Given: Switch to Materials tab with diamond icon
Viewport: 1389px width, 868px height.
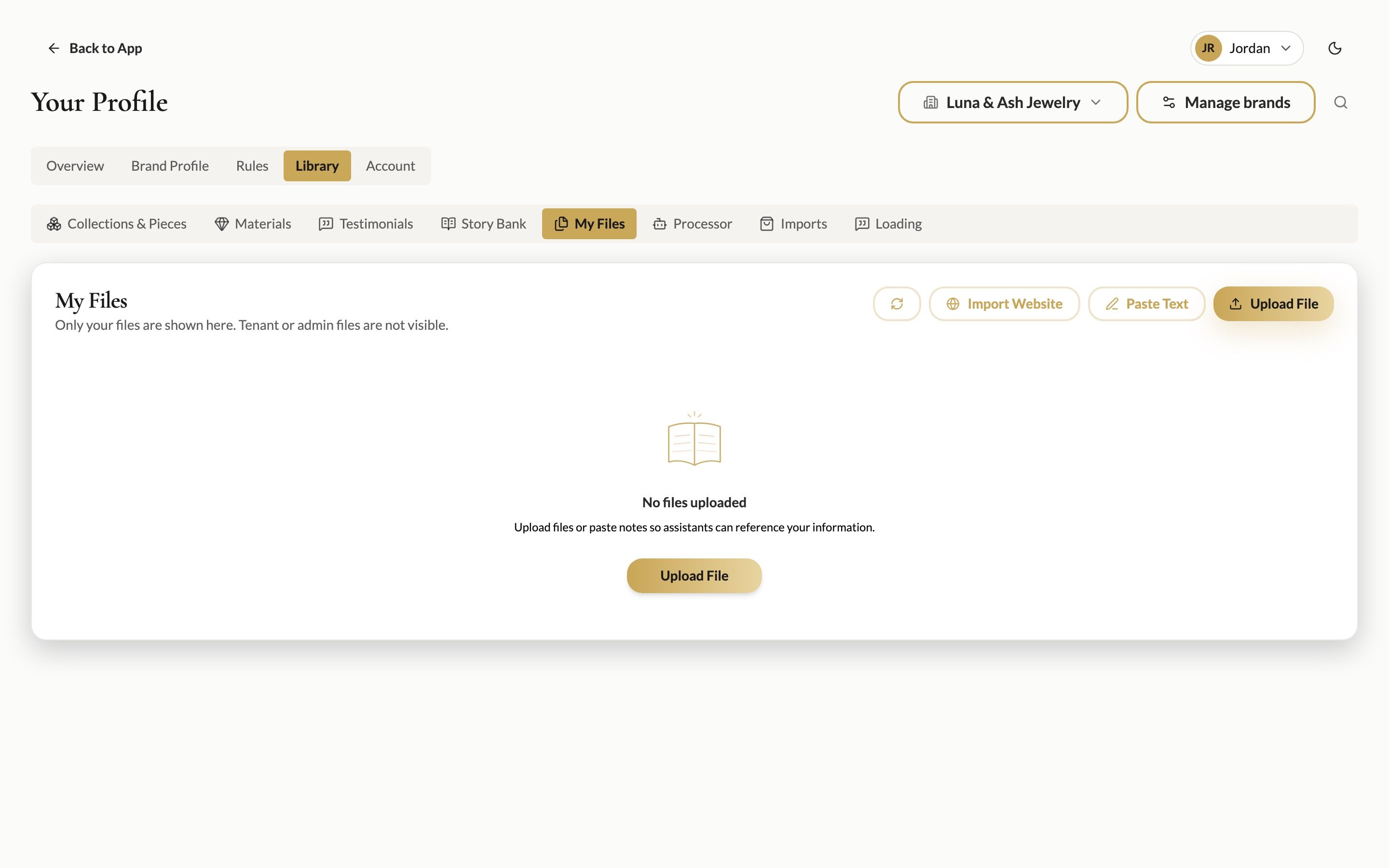Looking at the screenshot, I should [x=253, y=224].
